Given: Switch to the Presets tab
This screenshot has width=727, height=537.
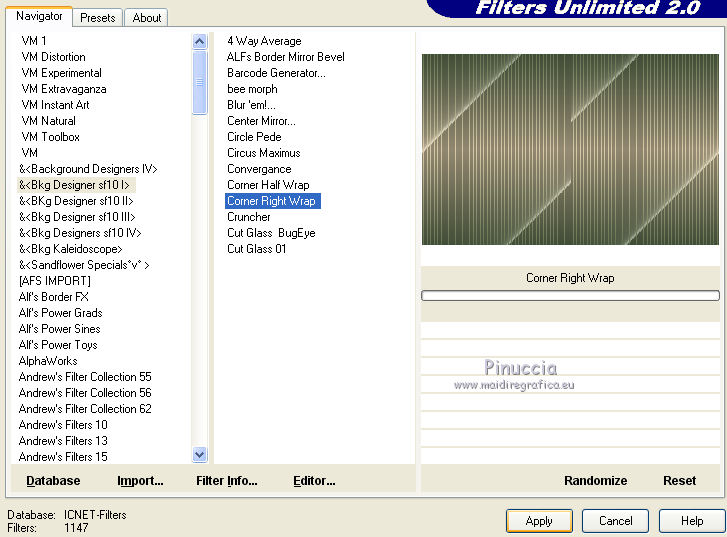Looking at the screenshot, I should click(x=97, y=18).
